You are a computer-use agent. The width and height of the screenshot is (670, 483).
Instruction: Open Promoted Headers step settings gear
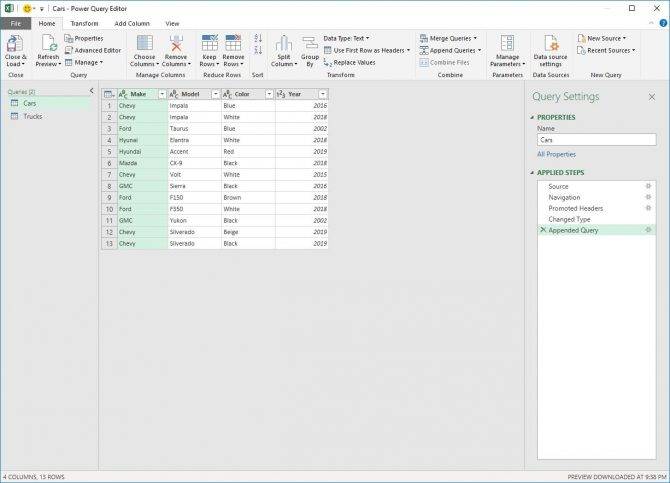[x=648, y=208]
